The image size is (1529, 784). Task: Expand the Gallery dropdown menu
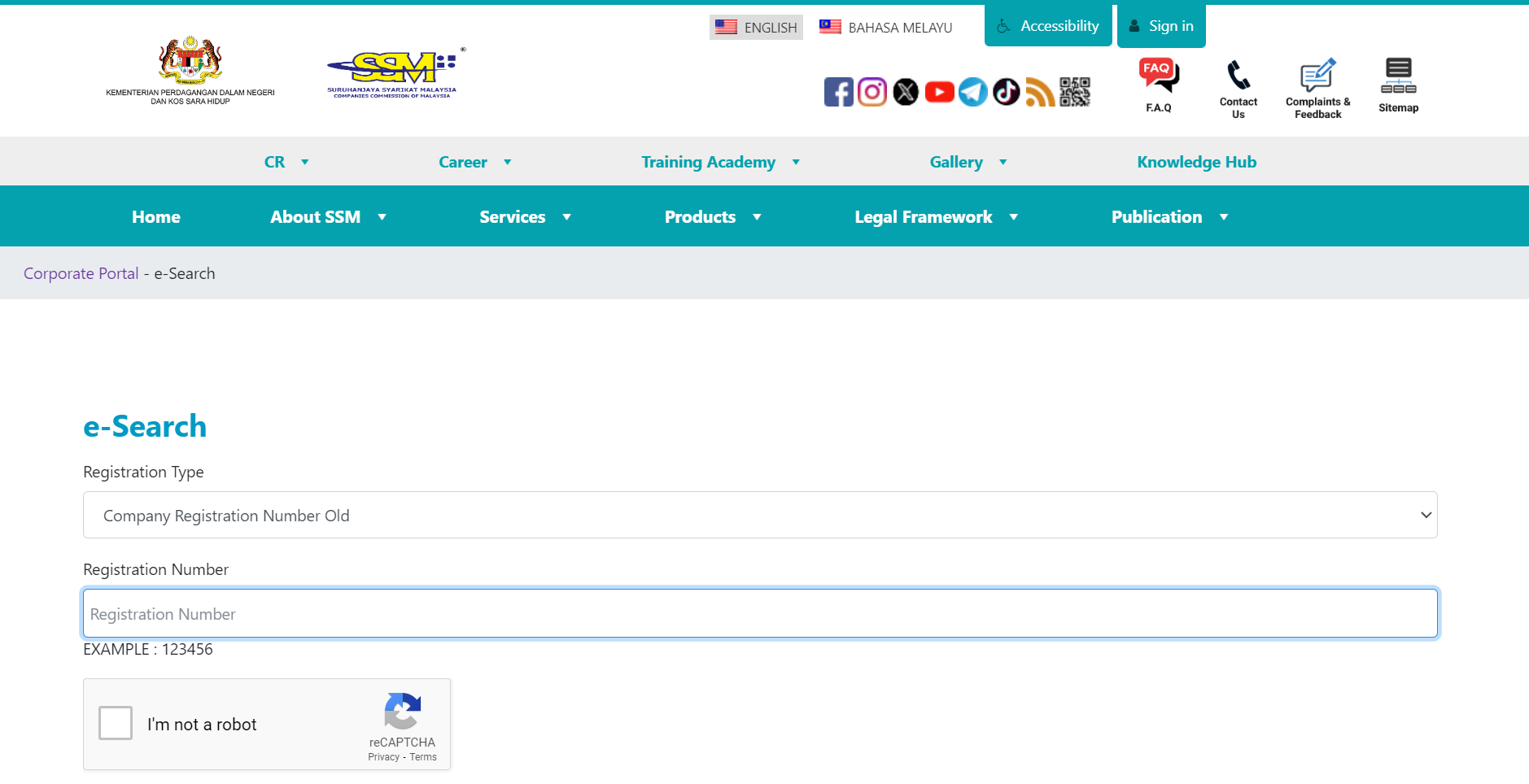click(968, 162)
